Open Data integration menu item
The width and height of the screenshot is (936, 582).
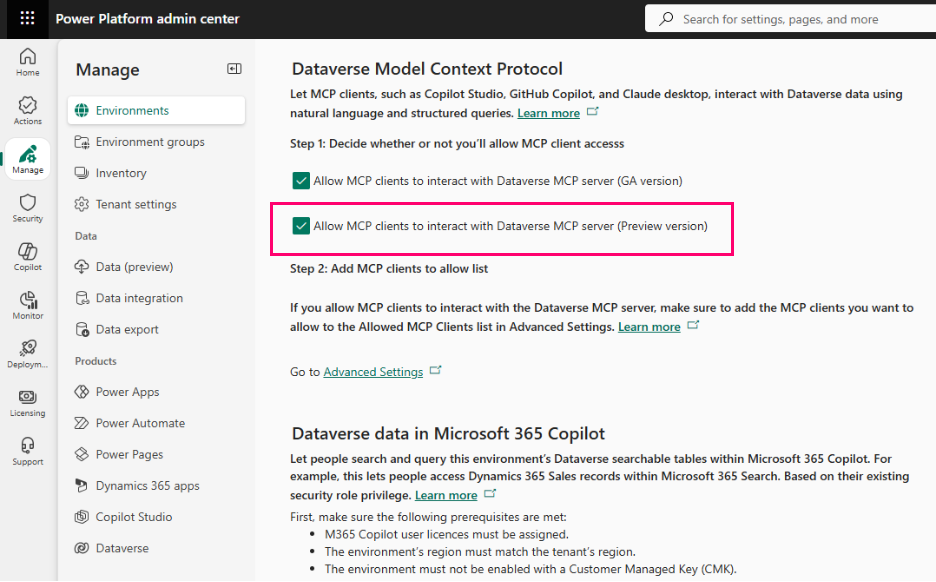point(156,298)
